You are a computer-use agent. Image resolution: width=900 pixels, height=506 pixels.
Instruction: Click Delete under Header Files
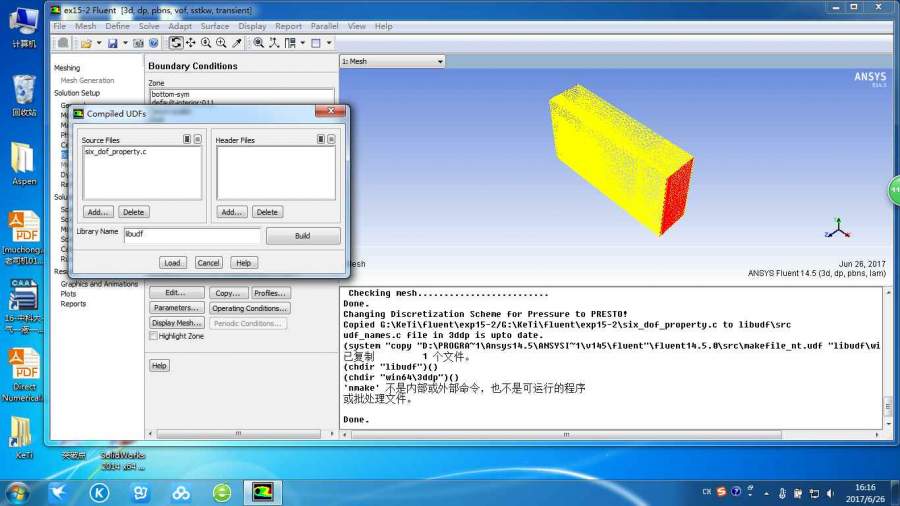(267, 212)
